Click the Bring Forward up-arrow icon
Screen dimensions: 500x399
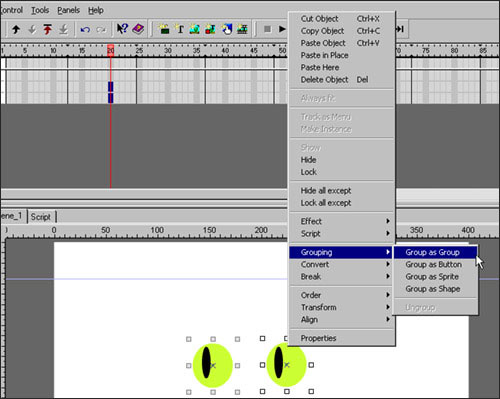pos(16,30)
